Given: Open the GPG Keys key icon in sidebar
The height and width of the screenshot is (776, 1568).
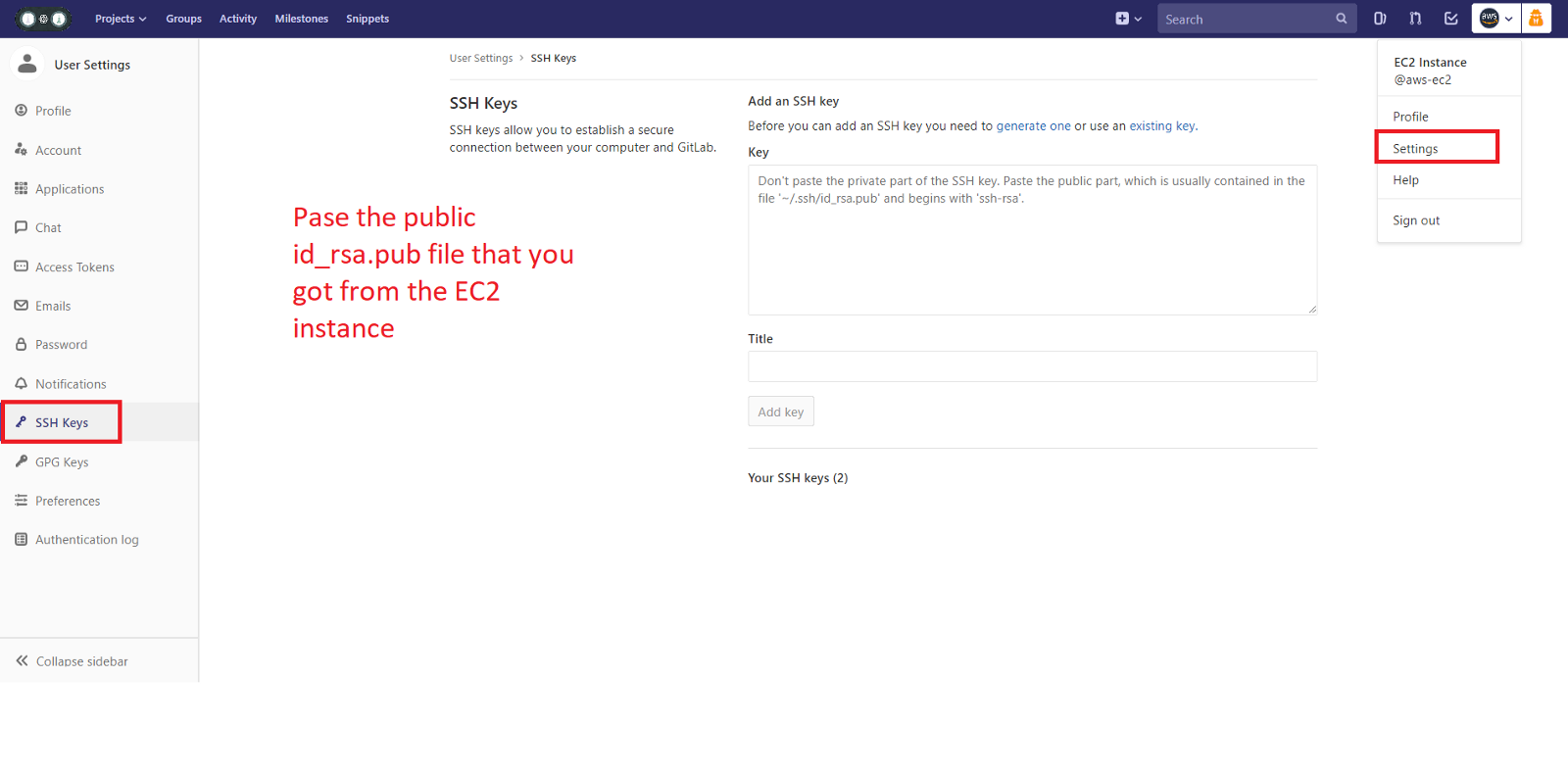Looking at the screenshot, I should pyautogui.click(x=22, y=461).
